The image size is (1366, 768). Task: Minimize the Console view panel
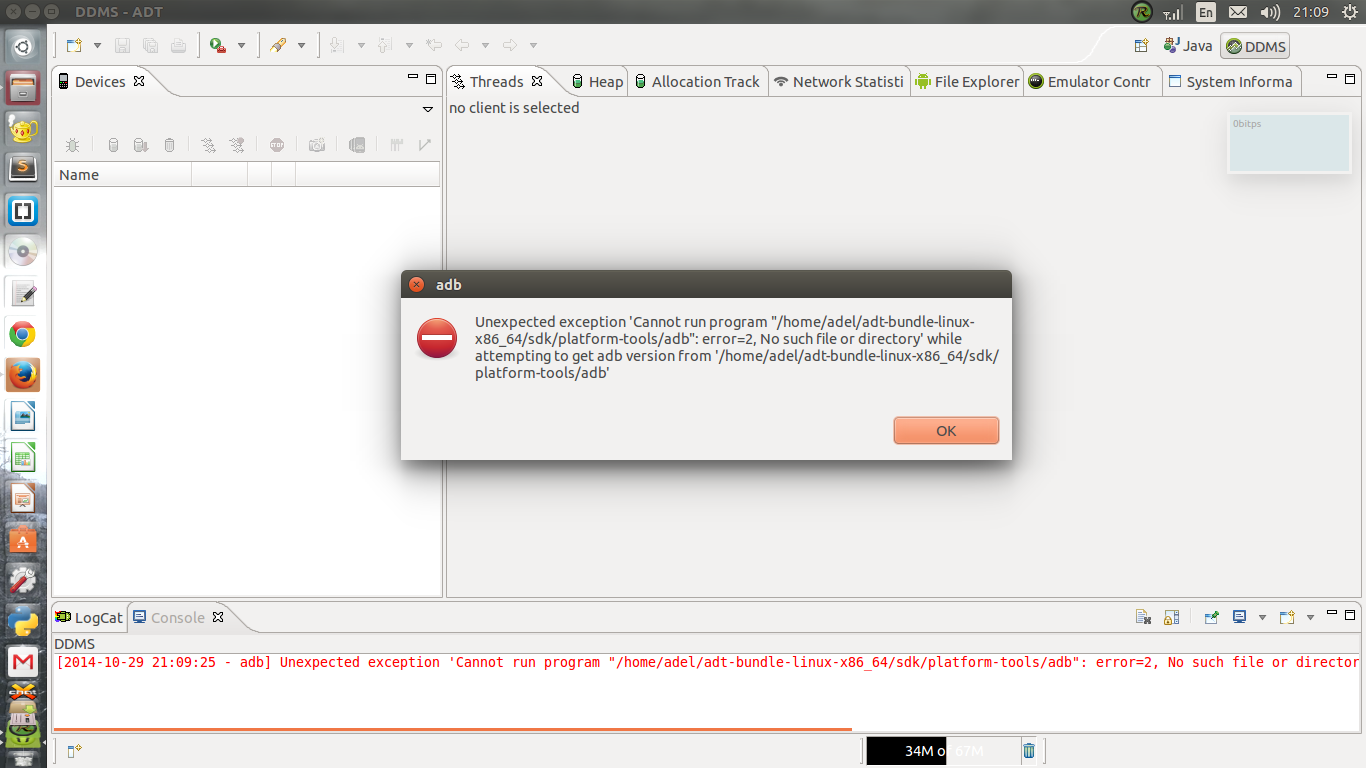coord(1331,613)
